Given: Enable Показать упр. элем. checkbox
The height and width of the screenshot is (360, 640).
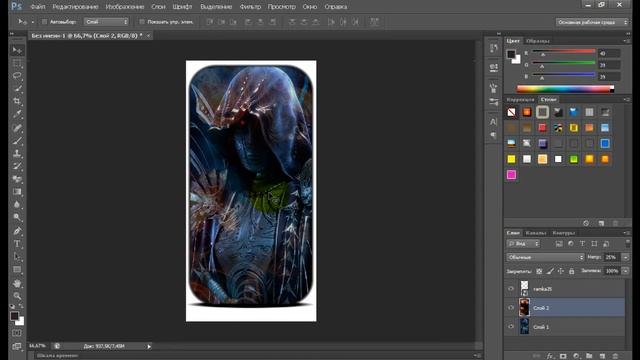Looking at the screenshot, I should (142, 22).
